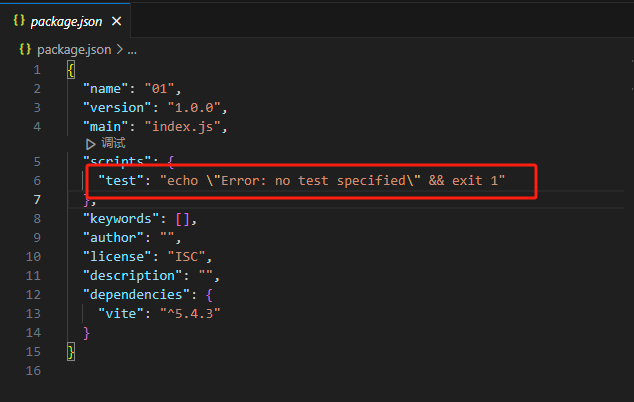
Task: Click line number 6 in the gutter
Action: click(36, 180)
